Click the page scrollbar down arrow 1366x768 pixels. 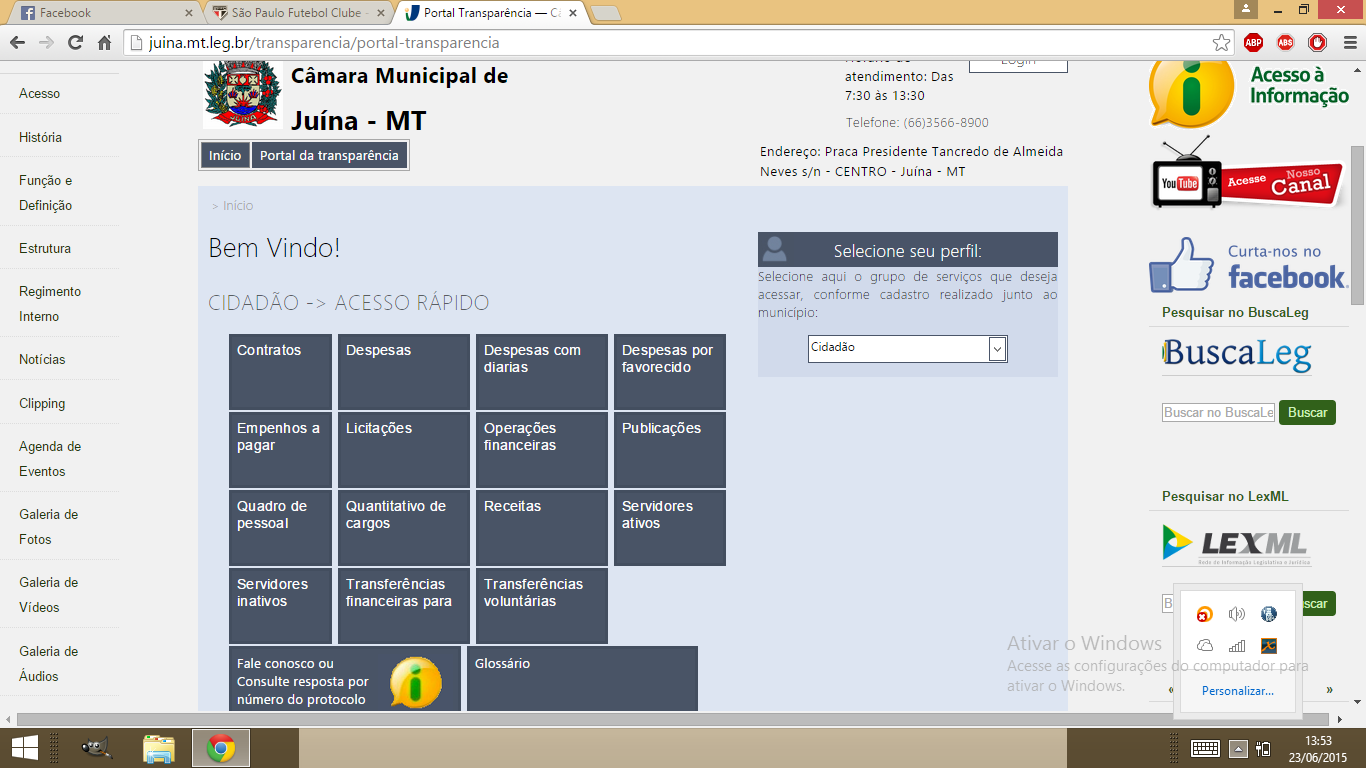tap(1358, 700)
